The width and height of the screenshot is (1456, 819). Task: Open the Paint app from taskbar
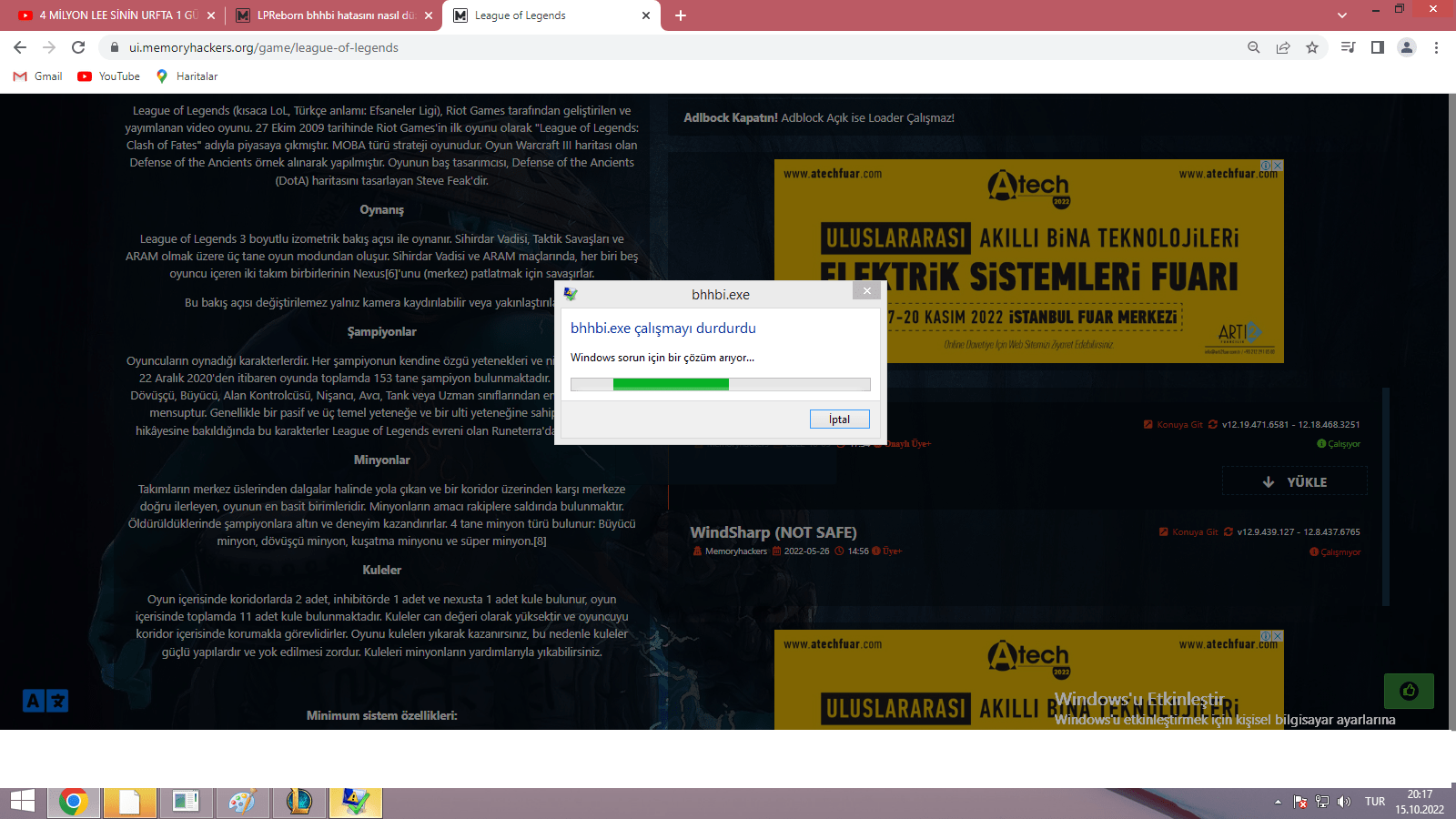[242, 802]
